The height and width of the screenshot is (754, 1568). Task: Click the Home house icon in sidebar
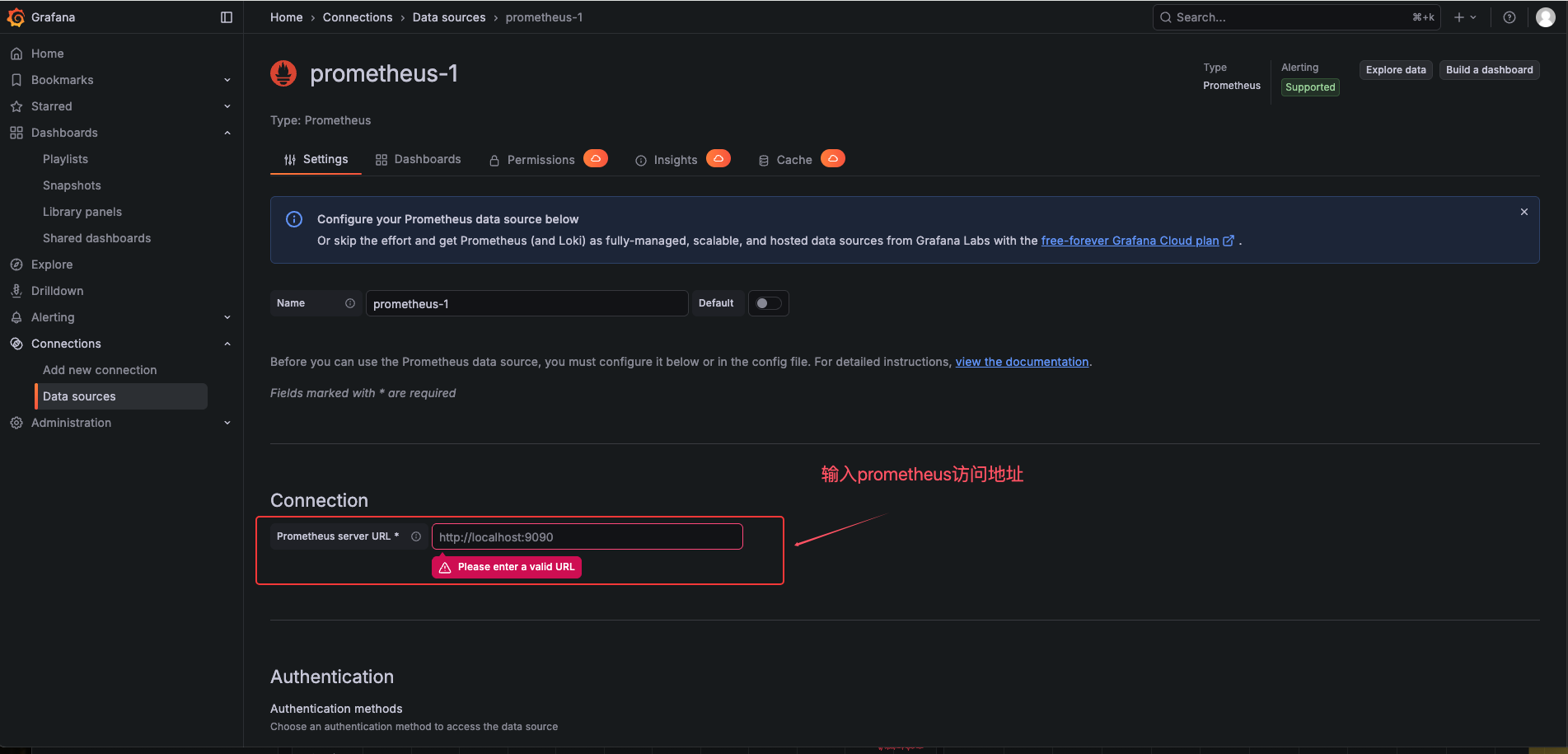click(16, 54)
